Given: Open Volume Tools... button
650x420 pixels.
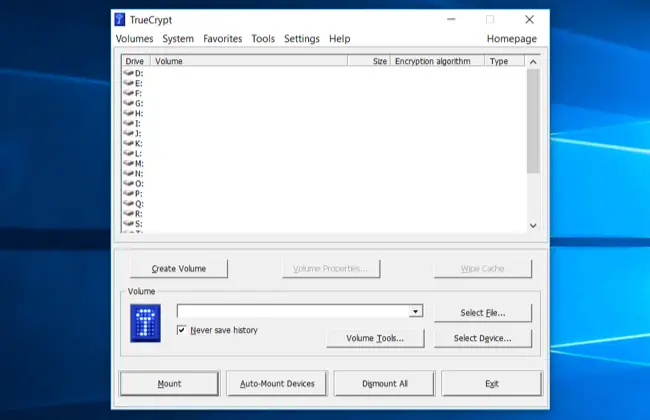Looking at the screenshot, I should 375,338.
